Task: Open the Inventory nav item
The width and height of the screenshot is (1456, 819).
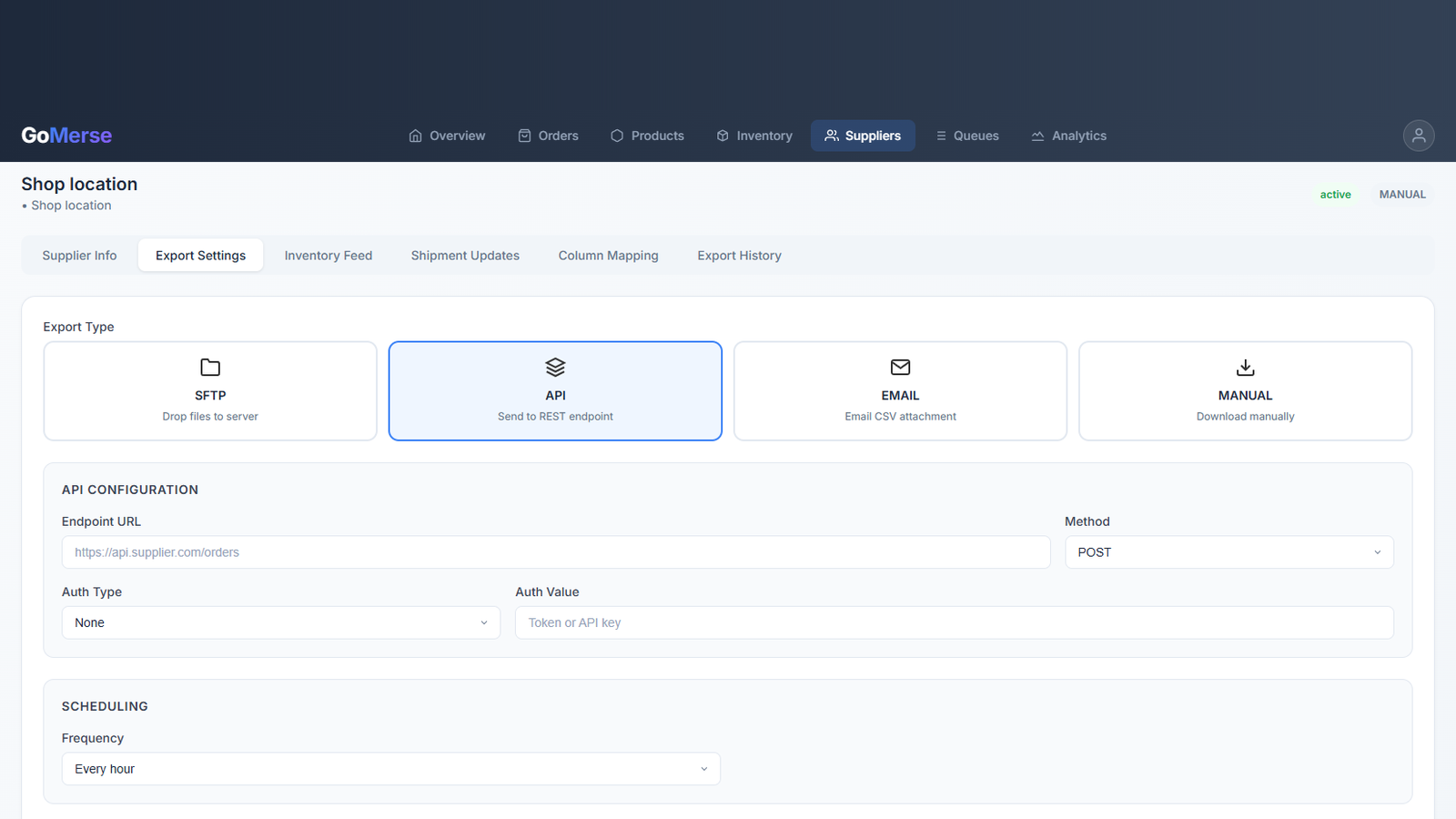Action: (754, 136)
